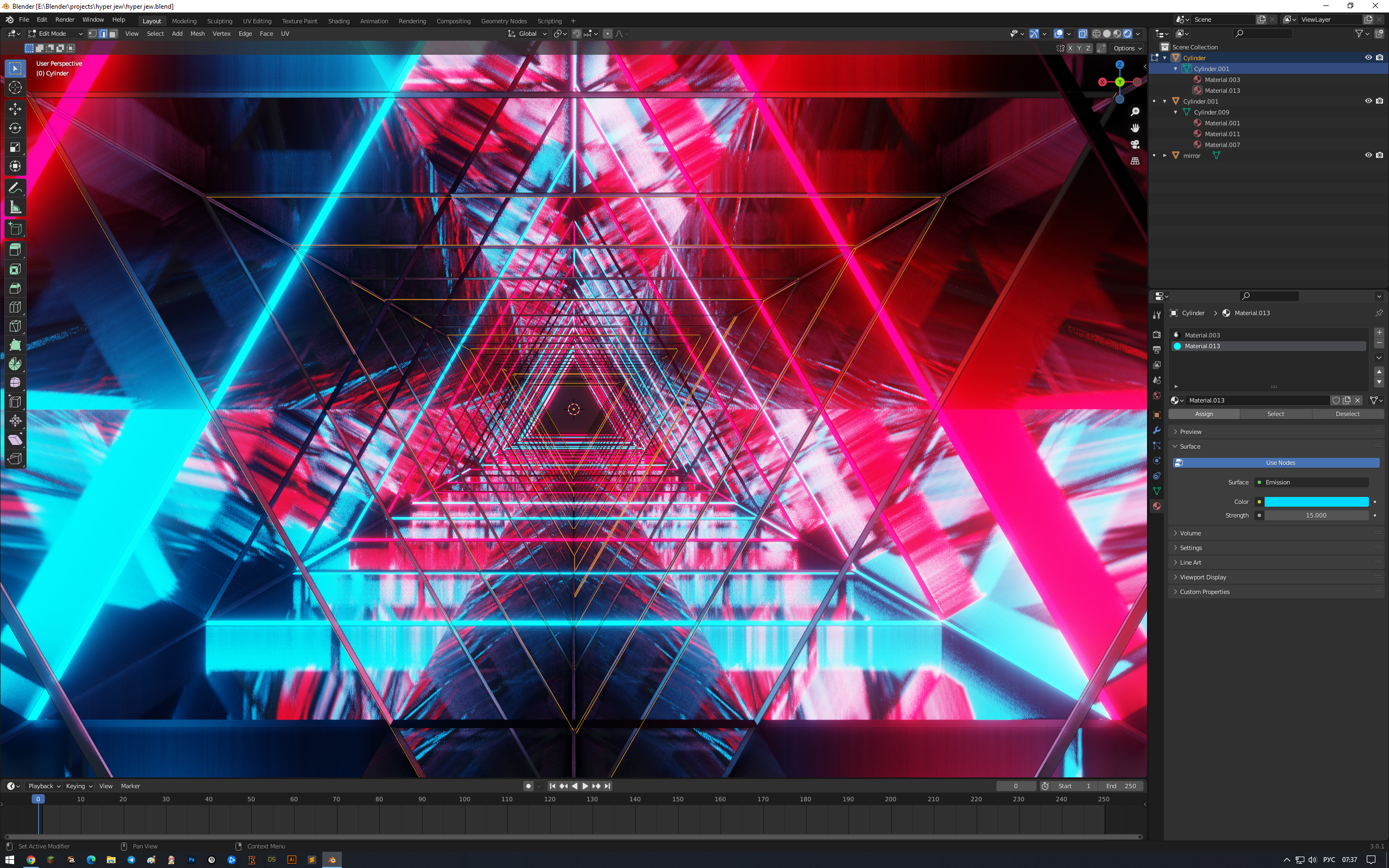Click the toggle camera view icon
Viewport: 1389px width, 868px height.
1135,144
